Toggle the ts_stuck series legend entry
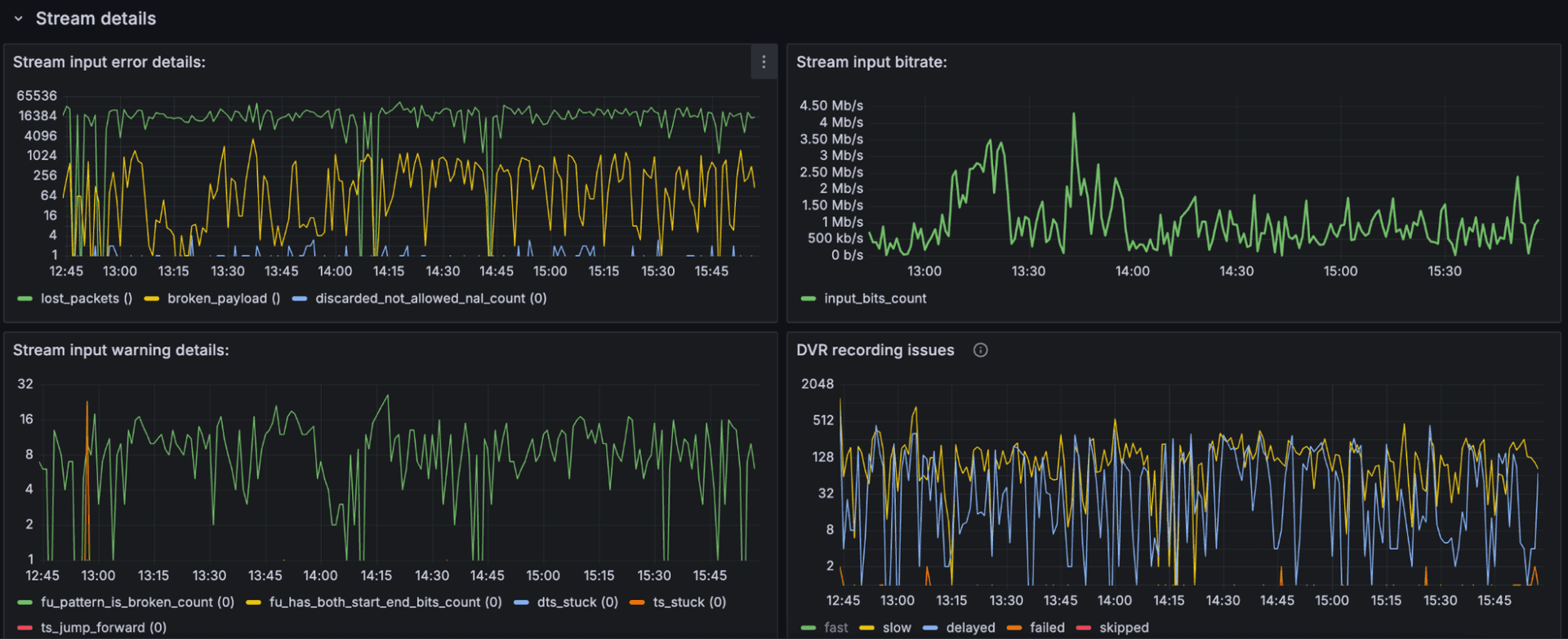Screen dimensions: 1568x640 coord(688,602)
